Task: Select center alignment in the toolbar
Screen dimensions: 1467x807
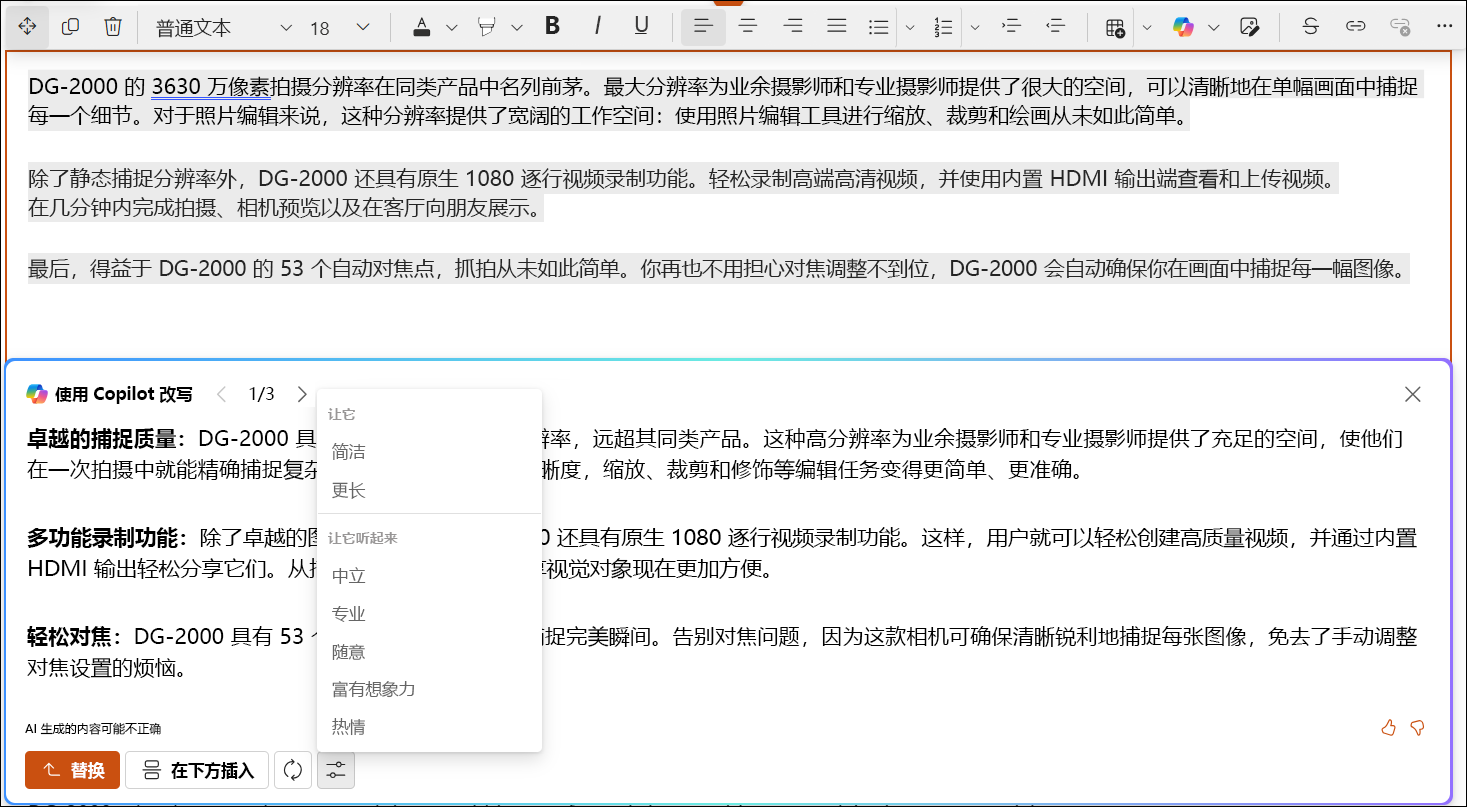Action: coord(747,27)
